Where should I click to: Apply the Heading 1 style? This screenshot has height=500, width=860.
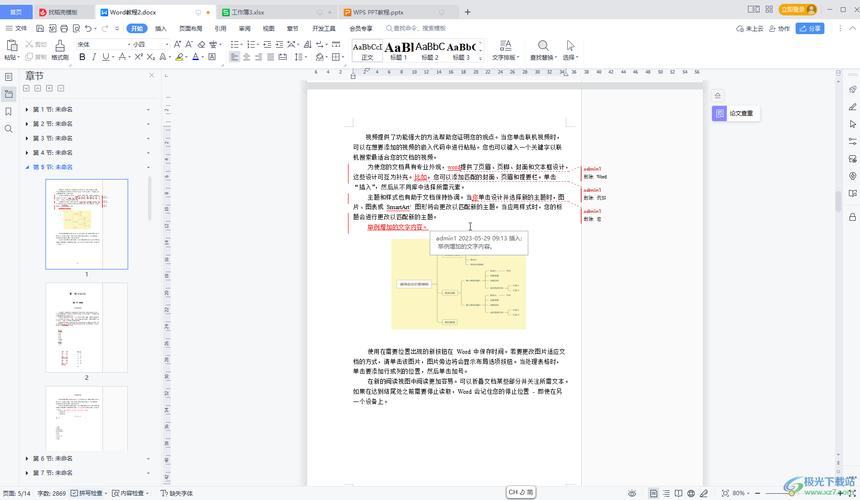click(399, 50)
